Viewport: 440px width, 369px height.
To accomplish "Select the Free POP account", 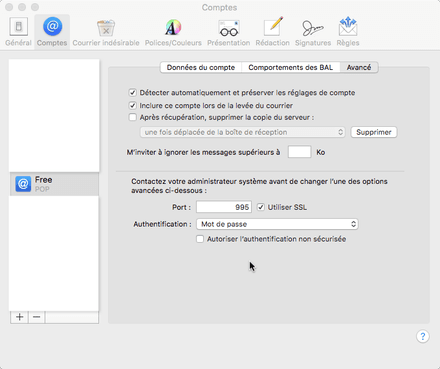I will coord(54,184).
